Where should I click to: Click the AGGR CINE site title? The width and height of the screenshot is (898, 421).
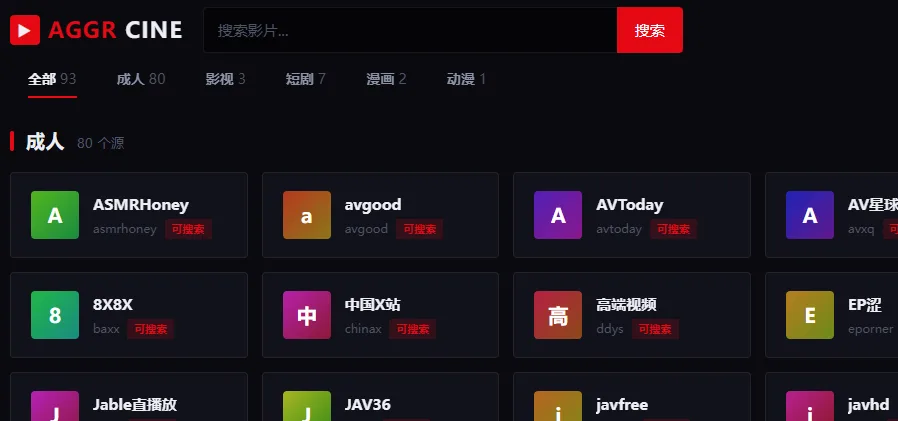[x=115, y=30]
